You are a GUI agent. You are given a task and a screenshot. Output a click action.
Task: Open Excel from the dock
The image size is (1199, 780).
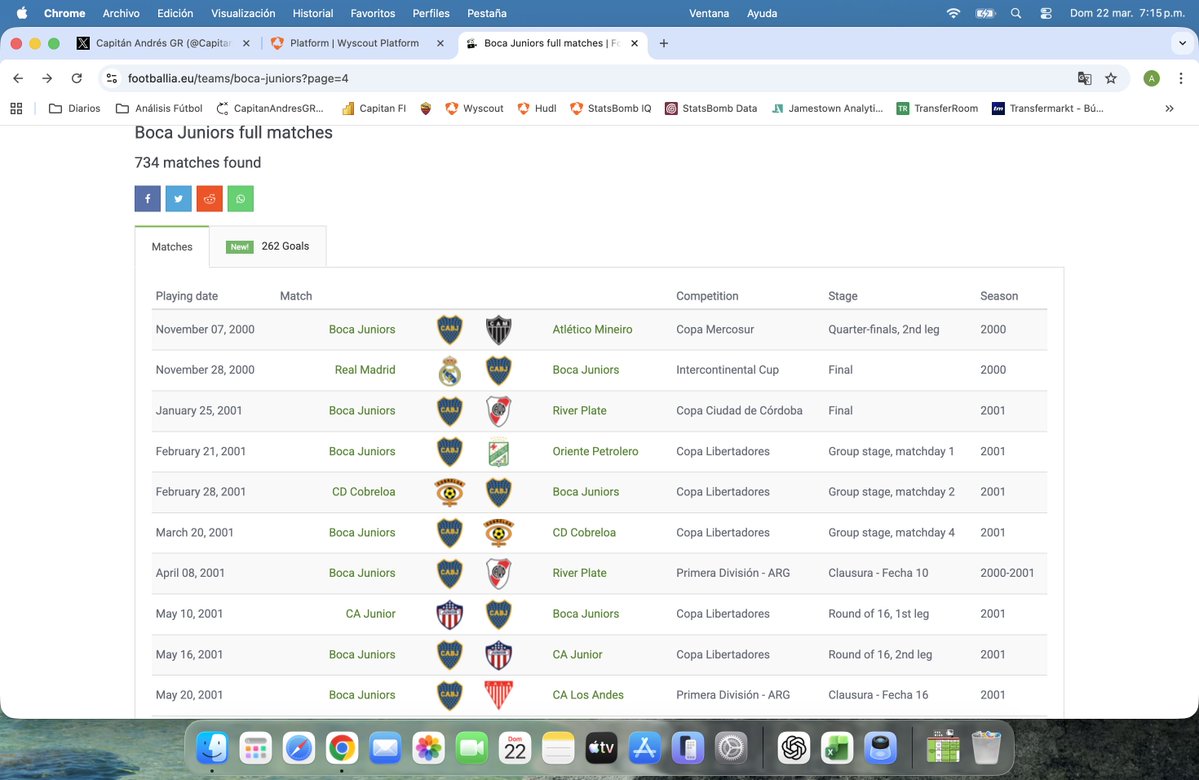pos(837,747)
